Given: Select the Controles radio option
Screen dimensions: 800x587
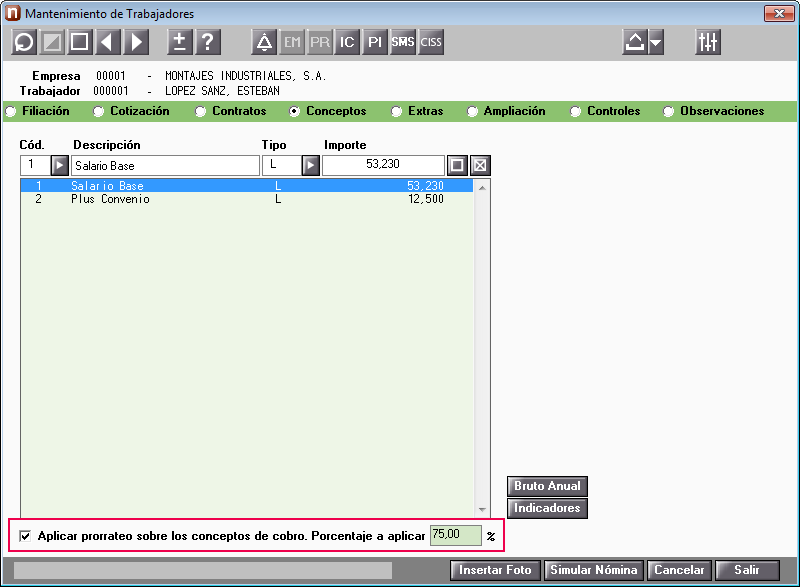Looking at the screenshot, I should coord(576,111).
